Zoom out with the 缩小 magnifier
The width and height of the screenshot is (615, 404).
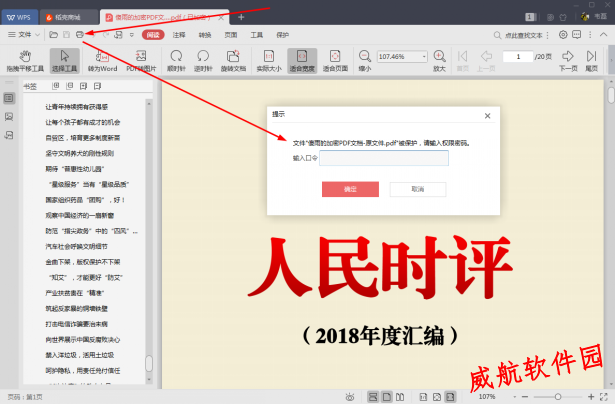365,61
